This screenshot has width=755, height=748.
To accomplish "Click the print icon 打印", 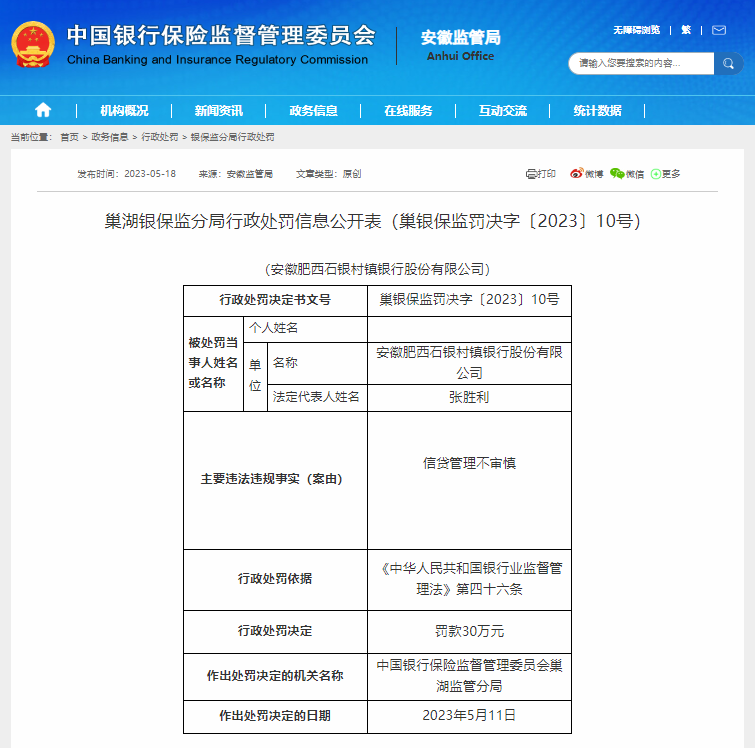I will 540,174.
